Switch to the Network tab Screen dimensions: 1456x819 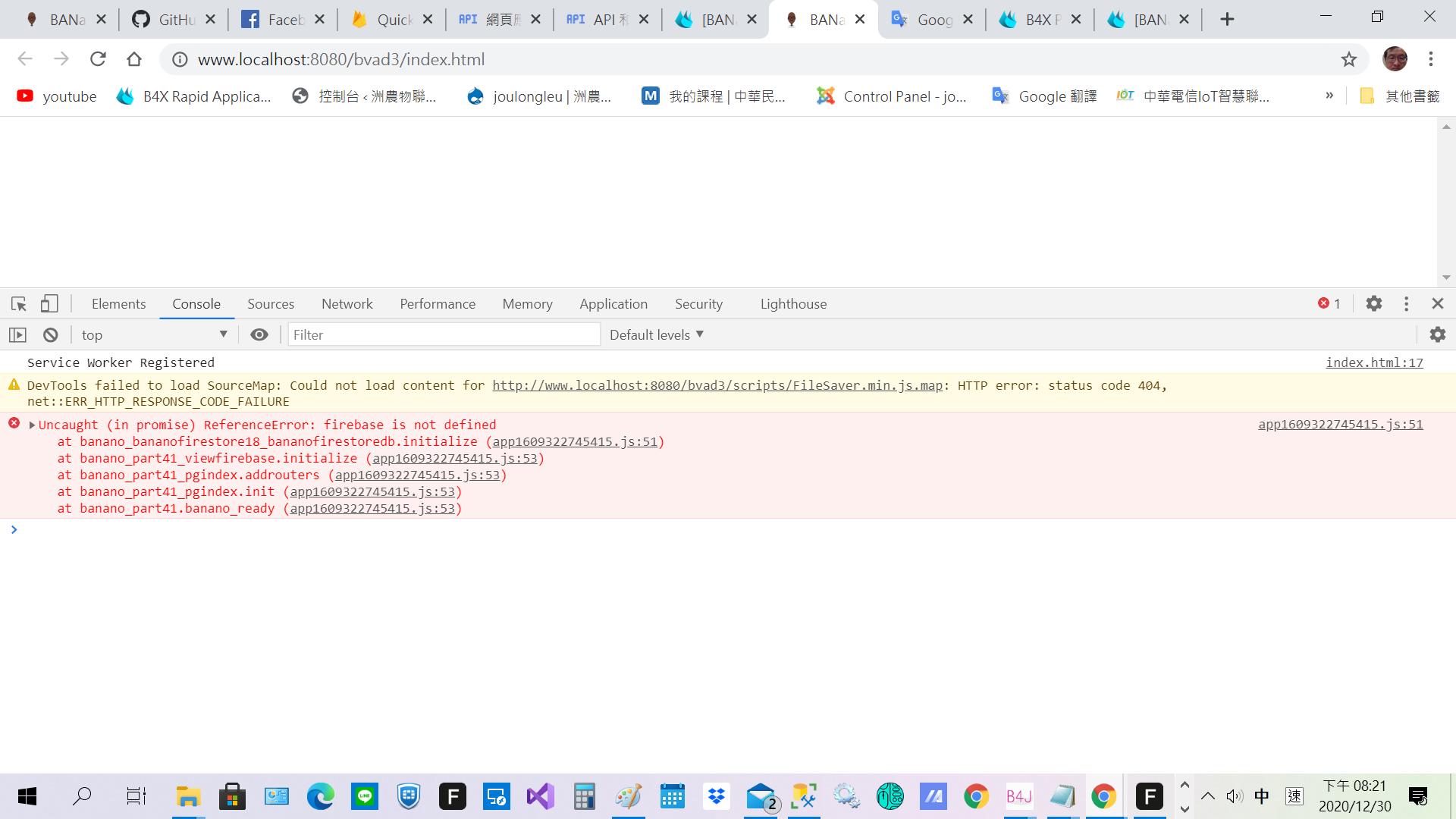pyautogui.click(x=347, y=304)
